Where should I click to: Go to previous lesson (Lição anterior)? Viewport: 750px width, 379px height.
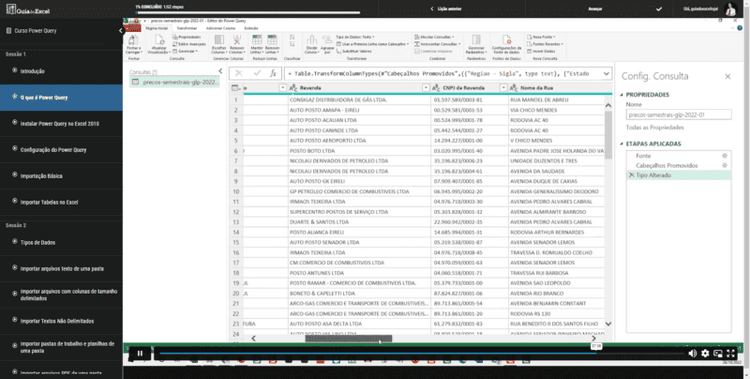tap(445, 9)
